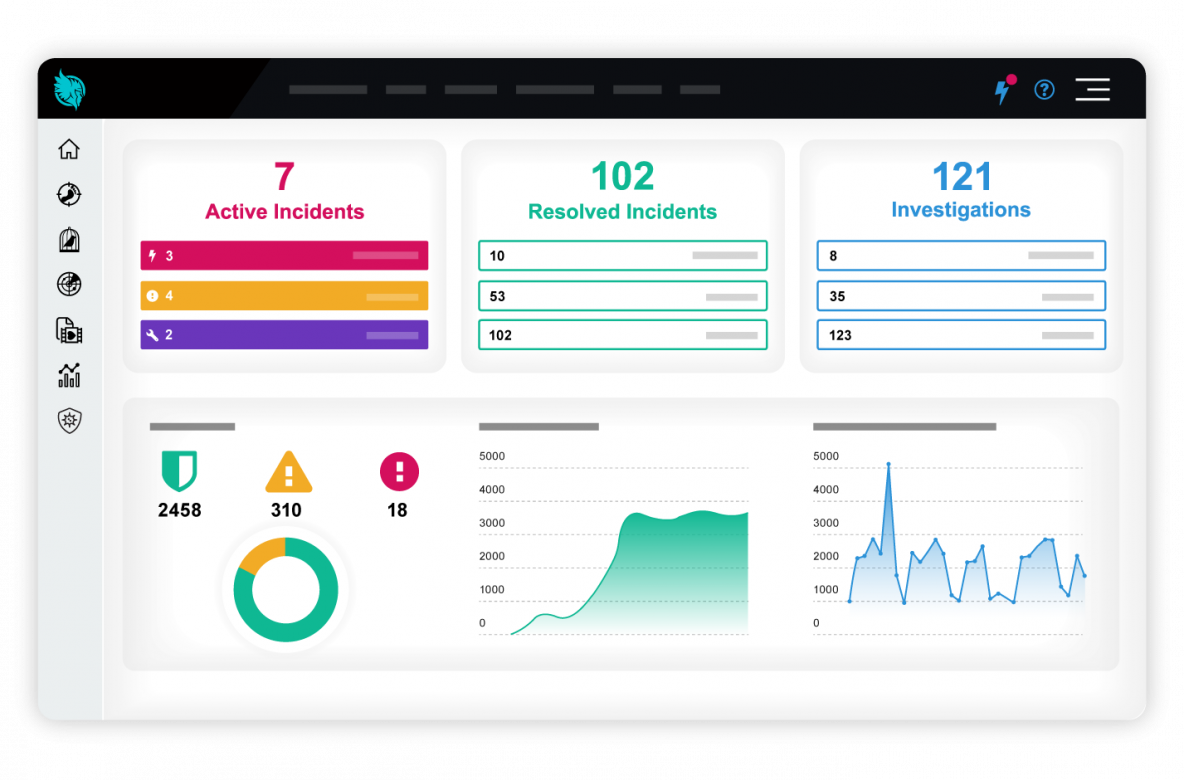Screen dimensions: 1184x780
Task: Click the Active Incidents heading
Action: (x=284, y=212)
